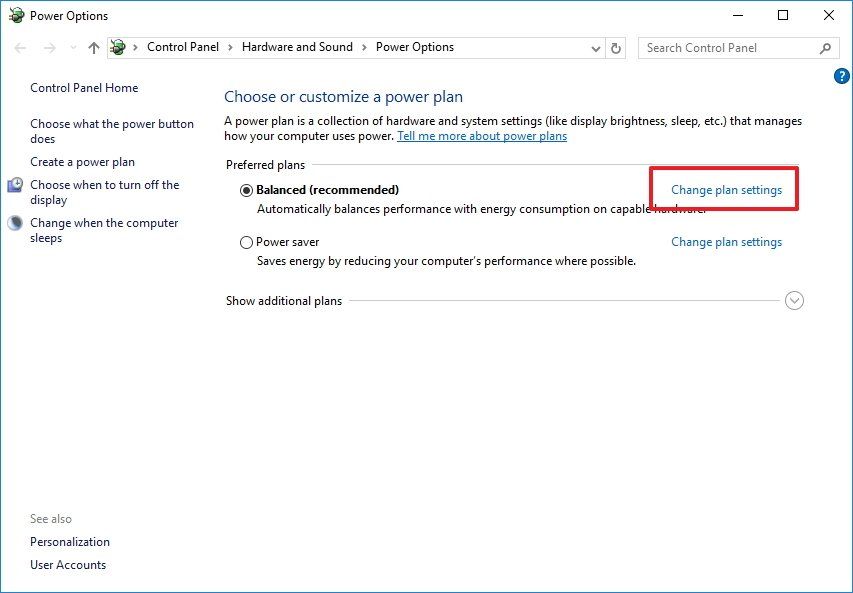Go up one folder level
853x593 pixels.
point(93,47)
